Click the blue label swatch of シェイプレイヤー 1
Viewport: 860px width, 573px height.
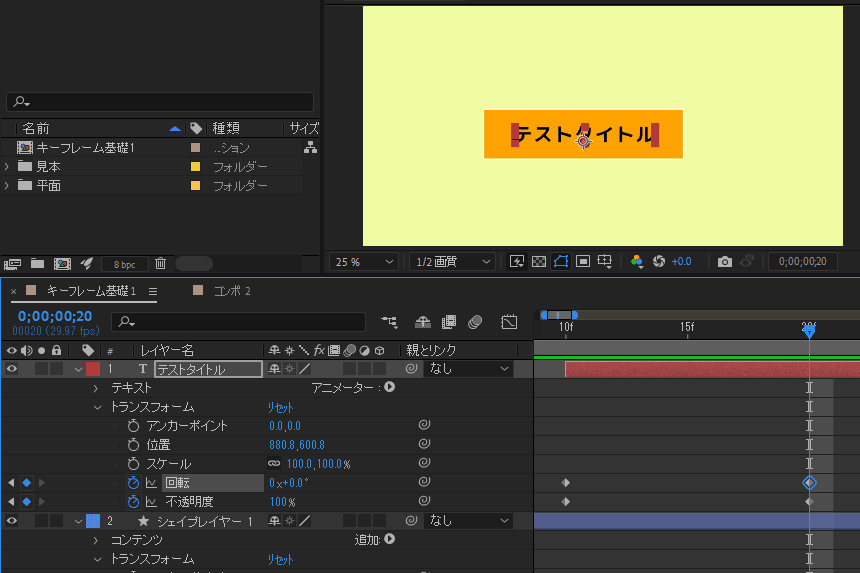(93, 521)
